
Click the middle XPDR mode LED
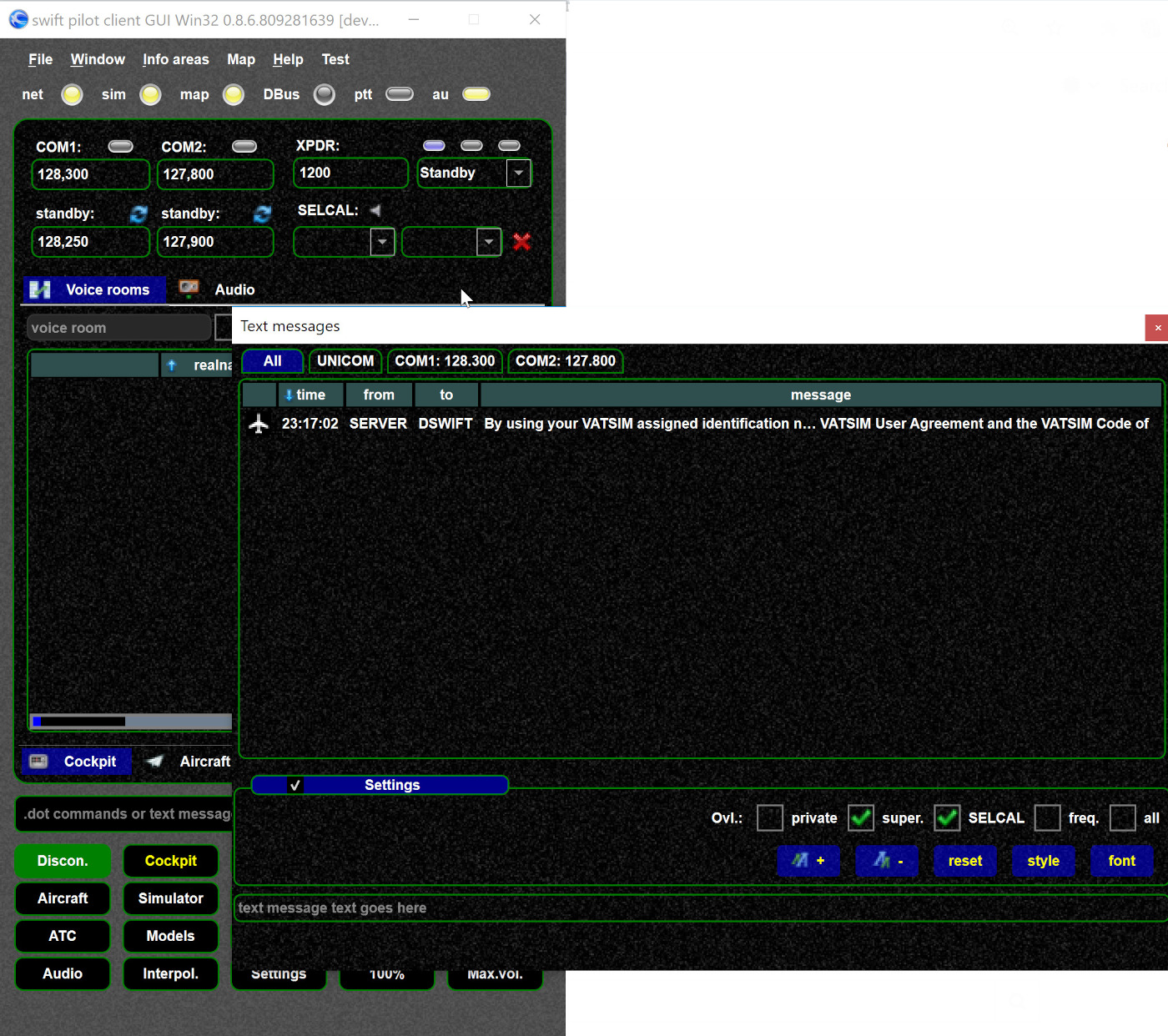tap(471, 145)
